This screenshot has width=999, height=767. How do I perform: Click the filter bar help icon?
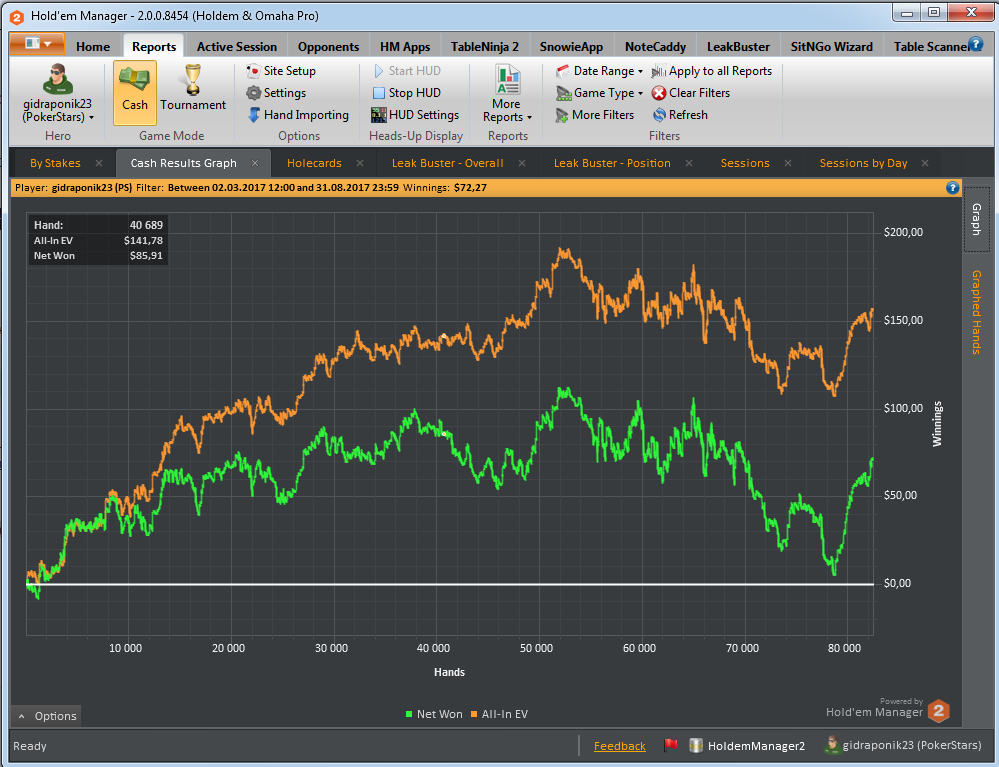point(952,187)
